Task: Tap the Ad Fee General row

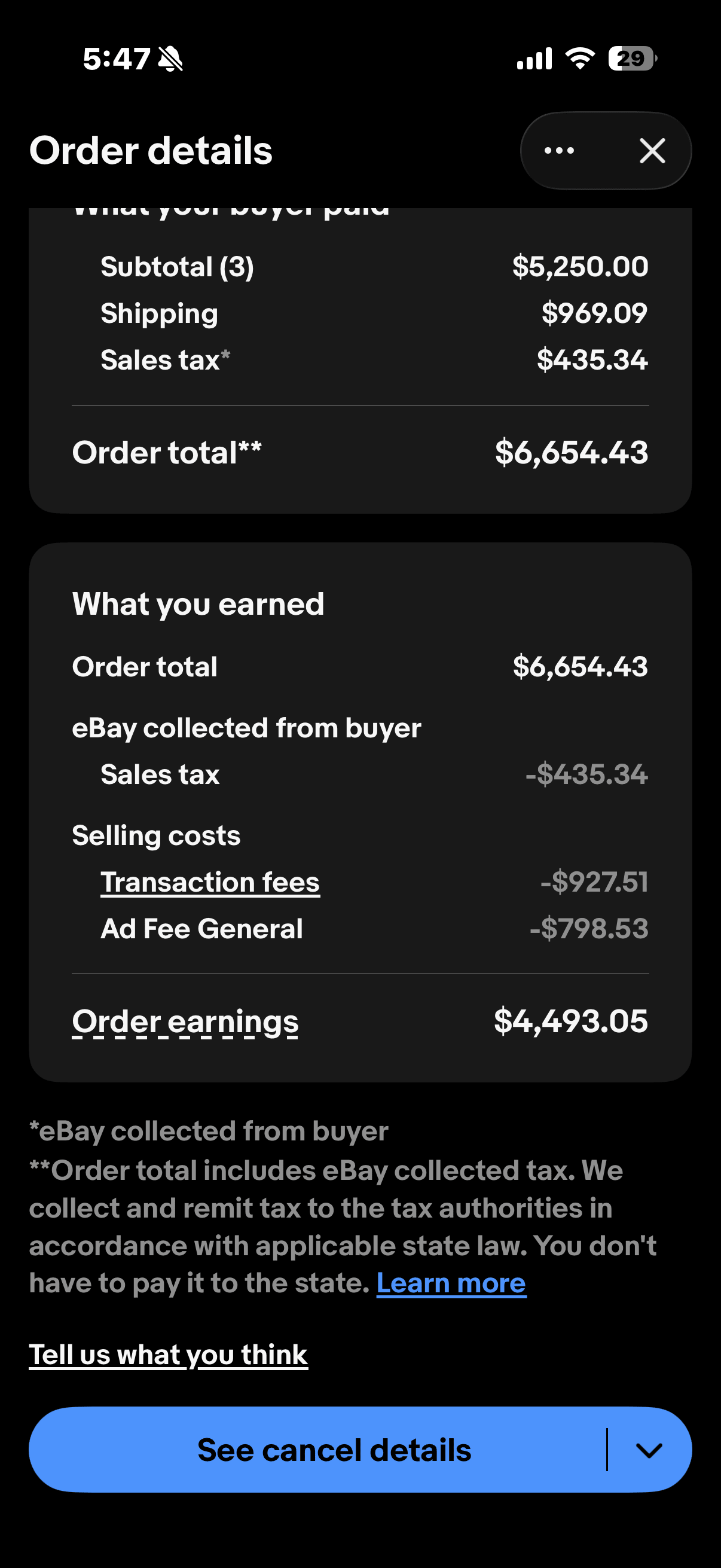Action: pyautogui.click(x=360, y=929)
